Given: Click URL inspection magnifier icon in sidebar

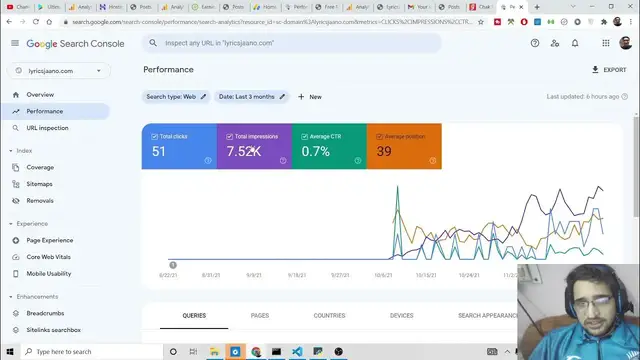Looking at the screenshot, I should click(16, 128).
